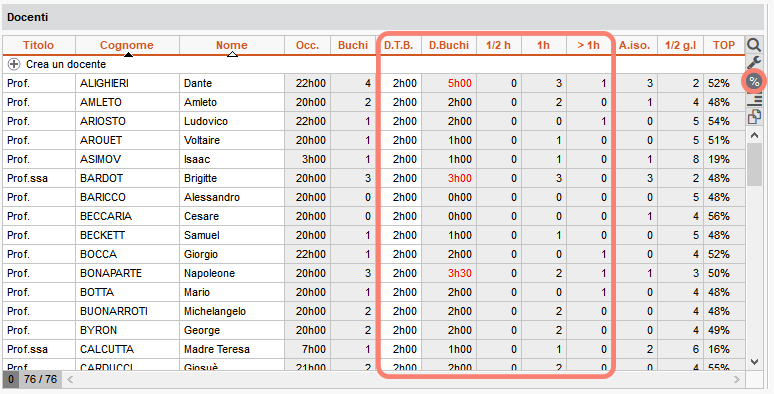Click the 1/2 h column header

tap(499, 45)
